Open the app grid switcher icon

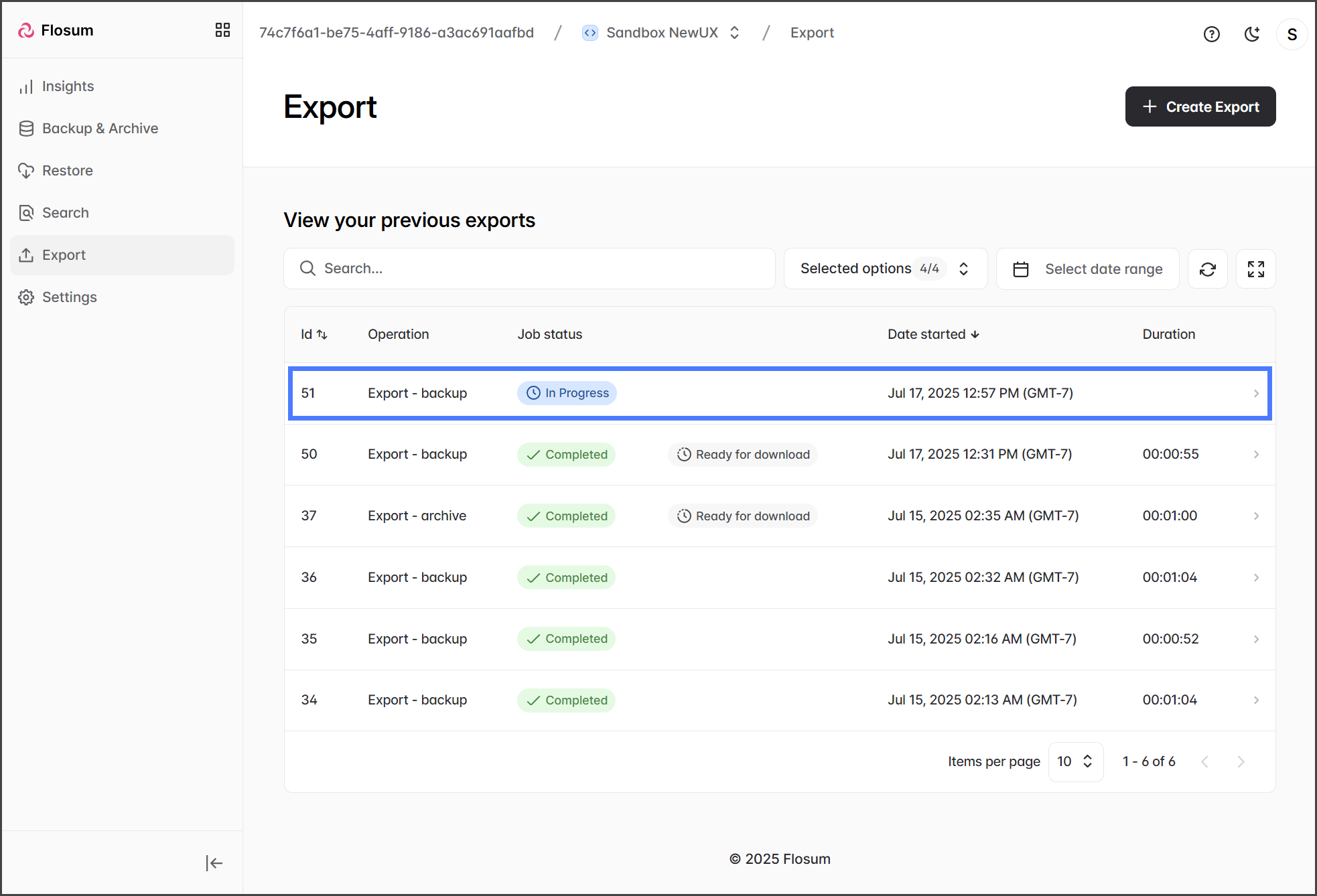coord(222,30)
